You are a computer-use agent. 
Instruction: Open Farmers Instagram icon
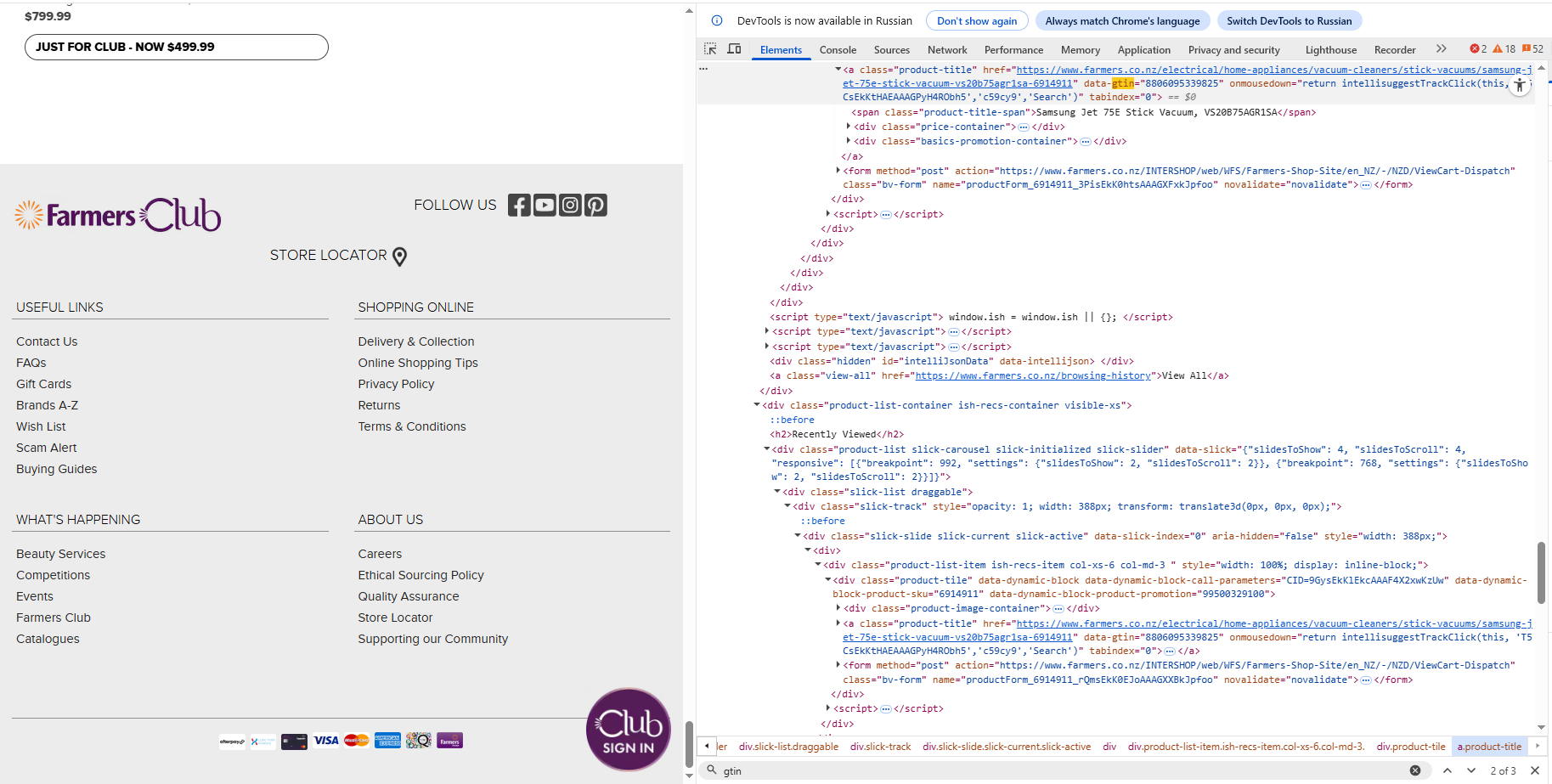click(x=570, y=205)
